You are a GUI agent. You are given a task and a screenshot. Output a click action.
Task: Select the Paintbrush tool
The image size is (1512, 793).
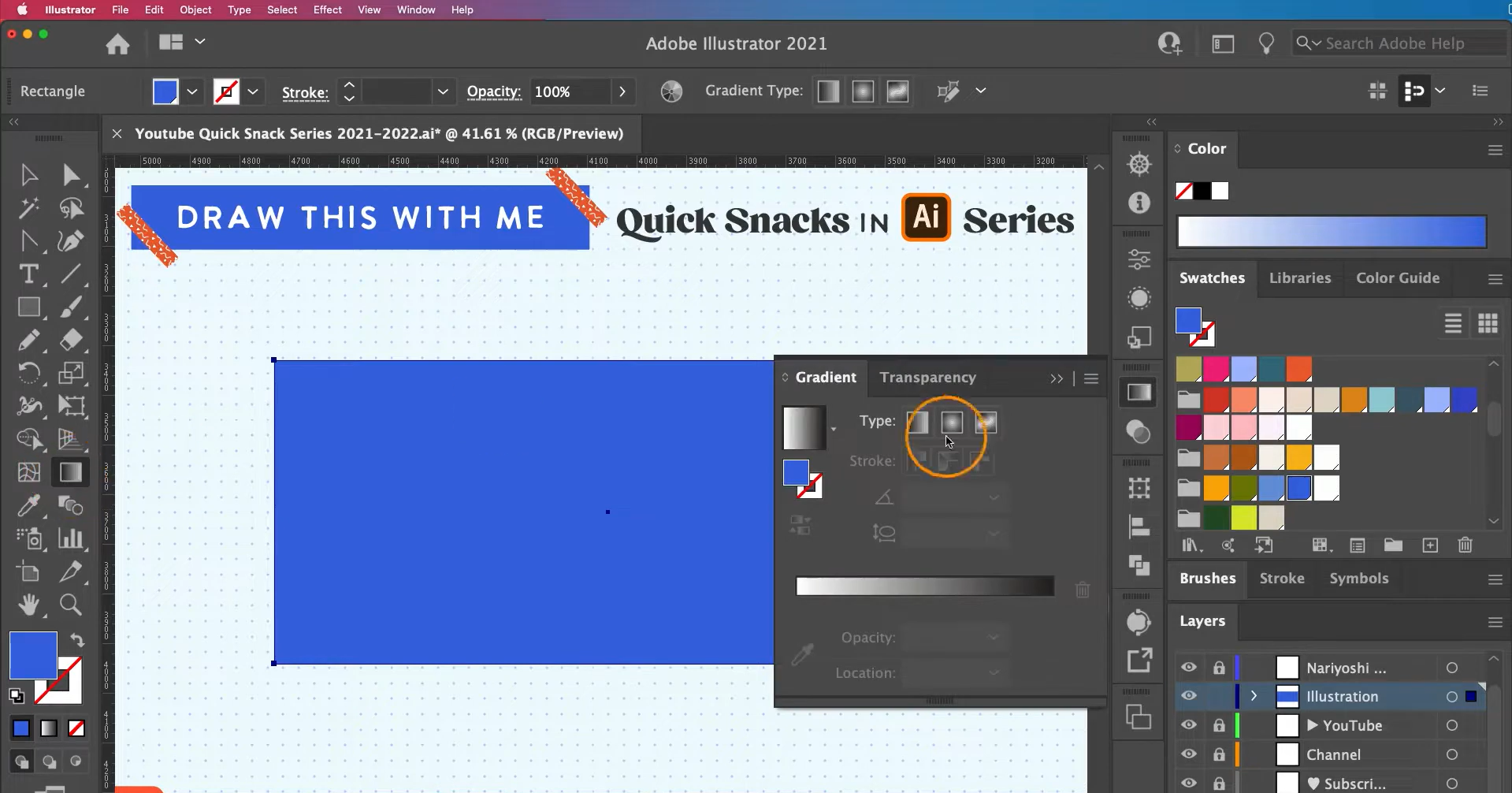[72, 307]
